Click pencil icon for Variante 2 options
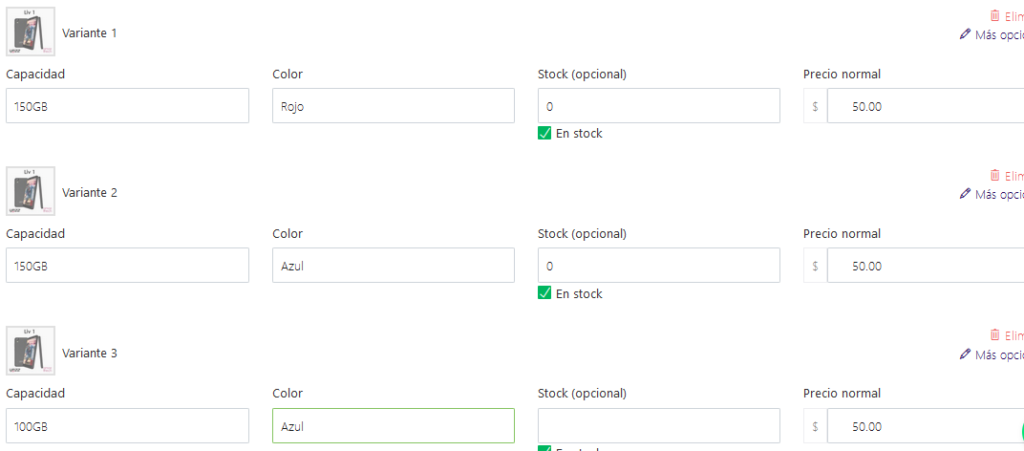1024x451 pixels. tap(965, 194)
